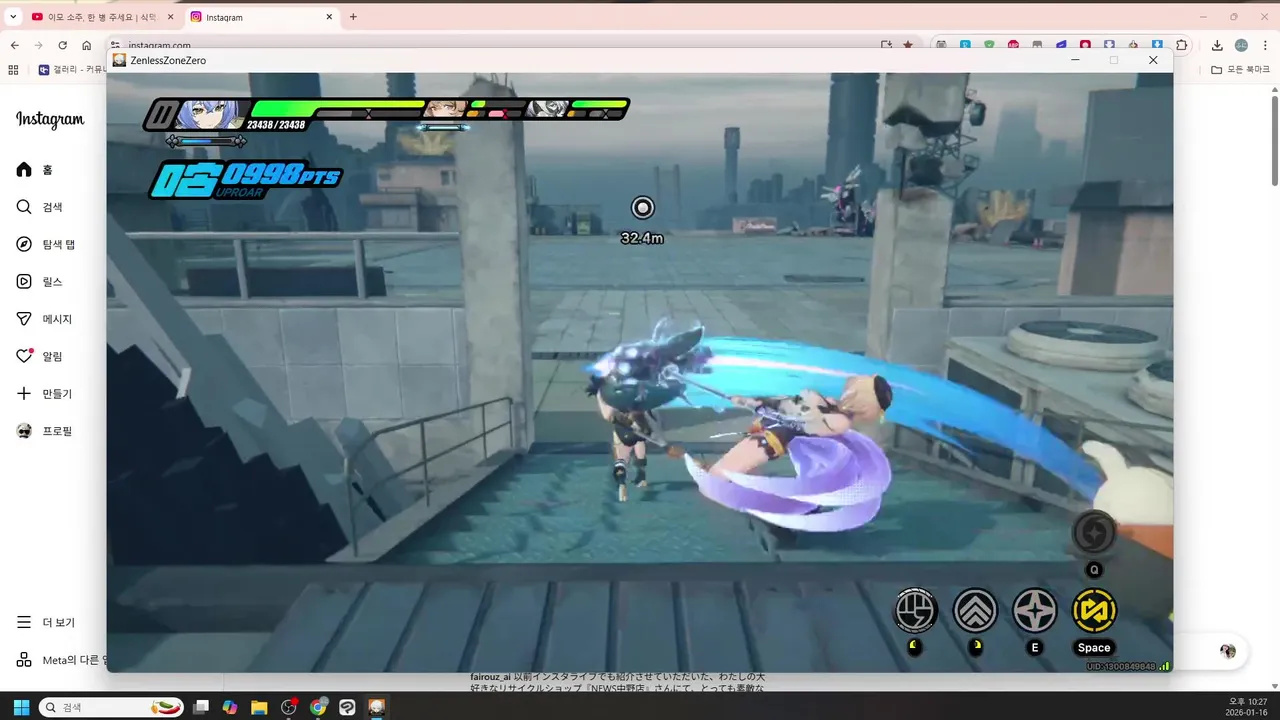Click the UID number in game corner
Image resolution: width=1280 pixels, height=720 pixels.
pos(1120,666)
